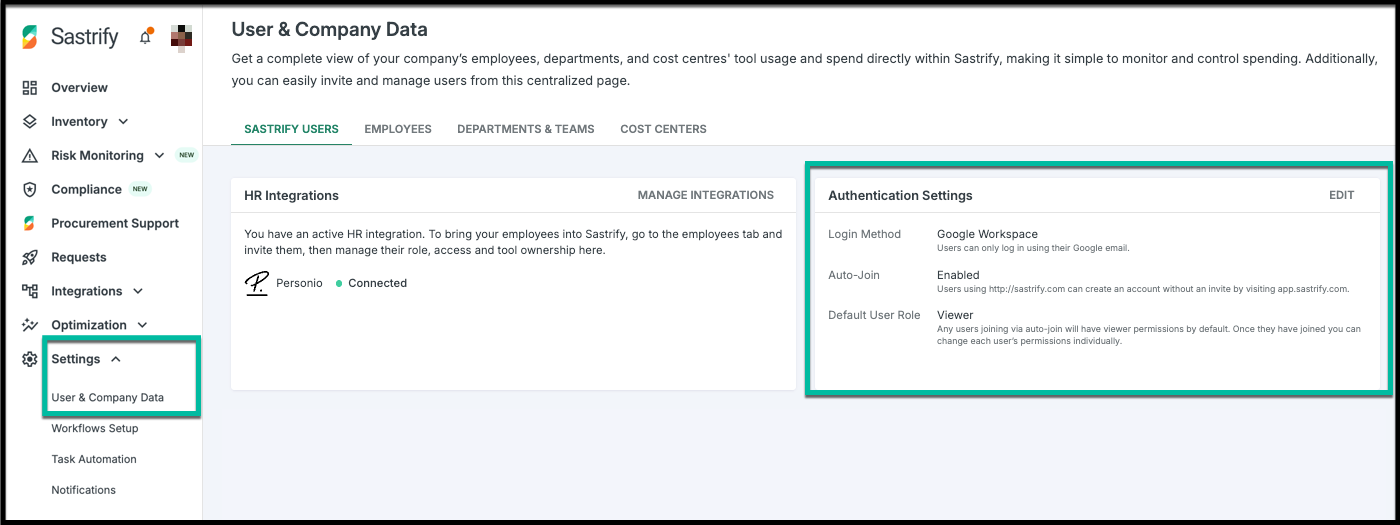The height and width of the screenshot is (525, 1400).
Task: Click the Procurement Support icon
Action: [x=30, y=224]
